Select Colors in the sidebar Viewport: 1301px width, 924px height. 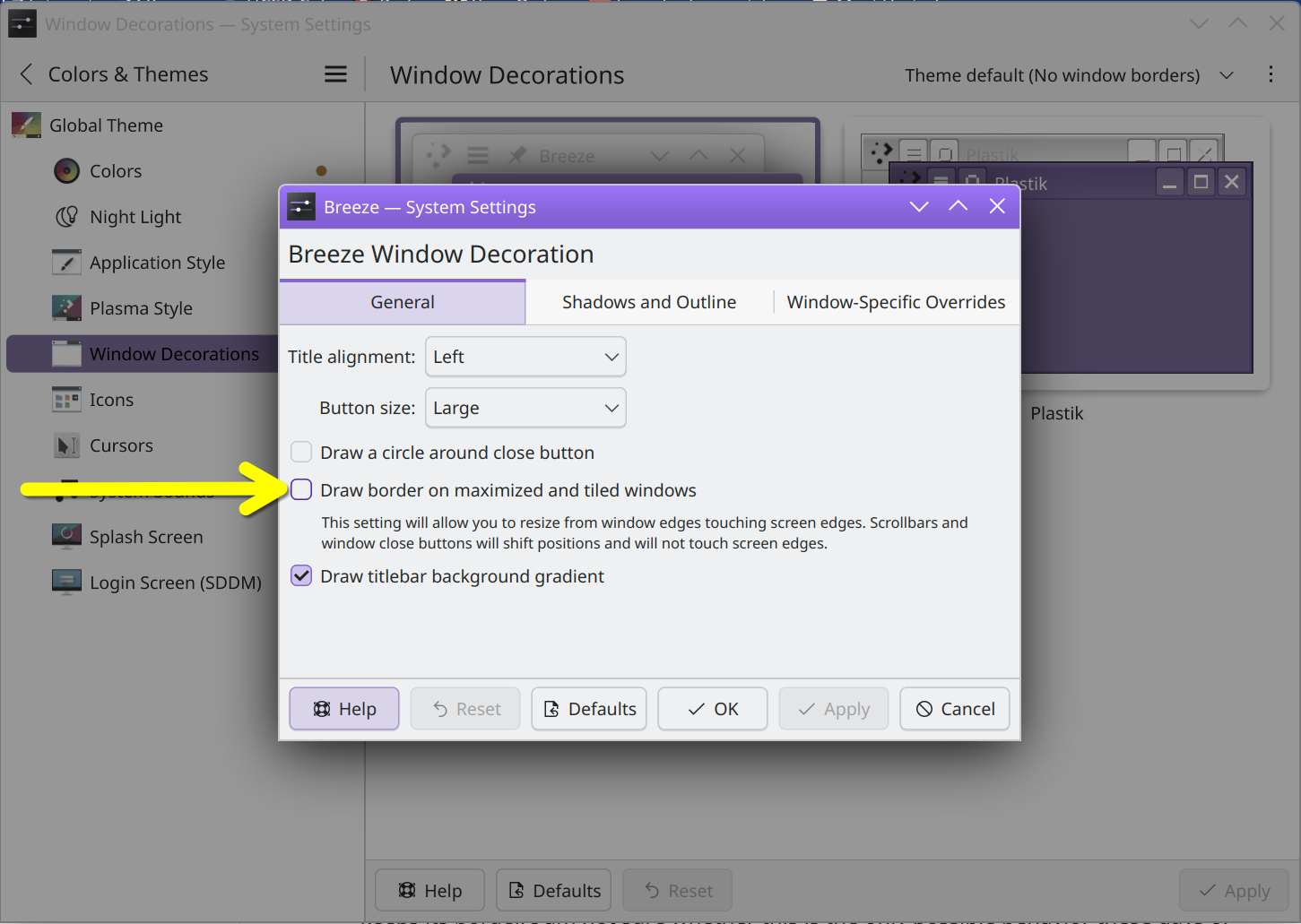coord(183,170)
